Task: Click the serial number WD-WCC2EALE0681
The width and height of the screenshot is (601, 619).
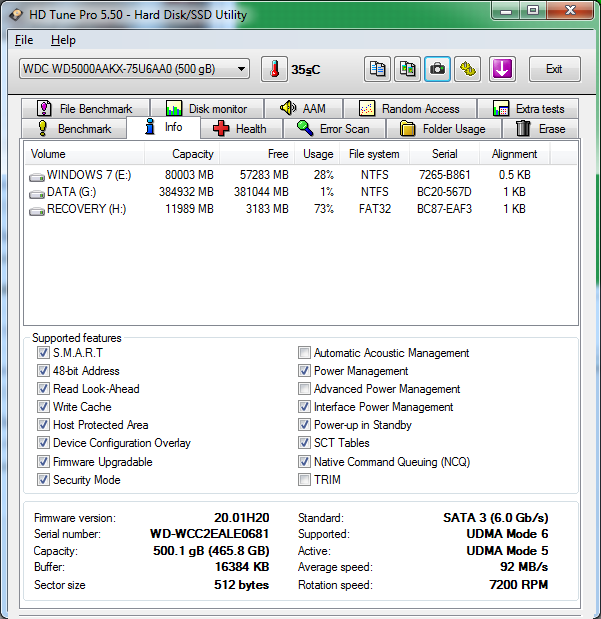Action: tap(209, 534)
